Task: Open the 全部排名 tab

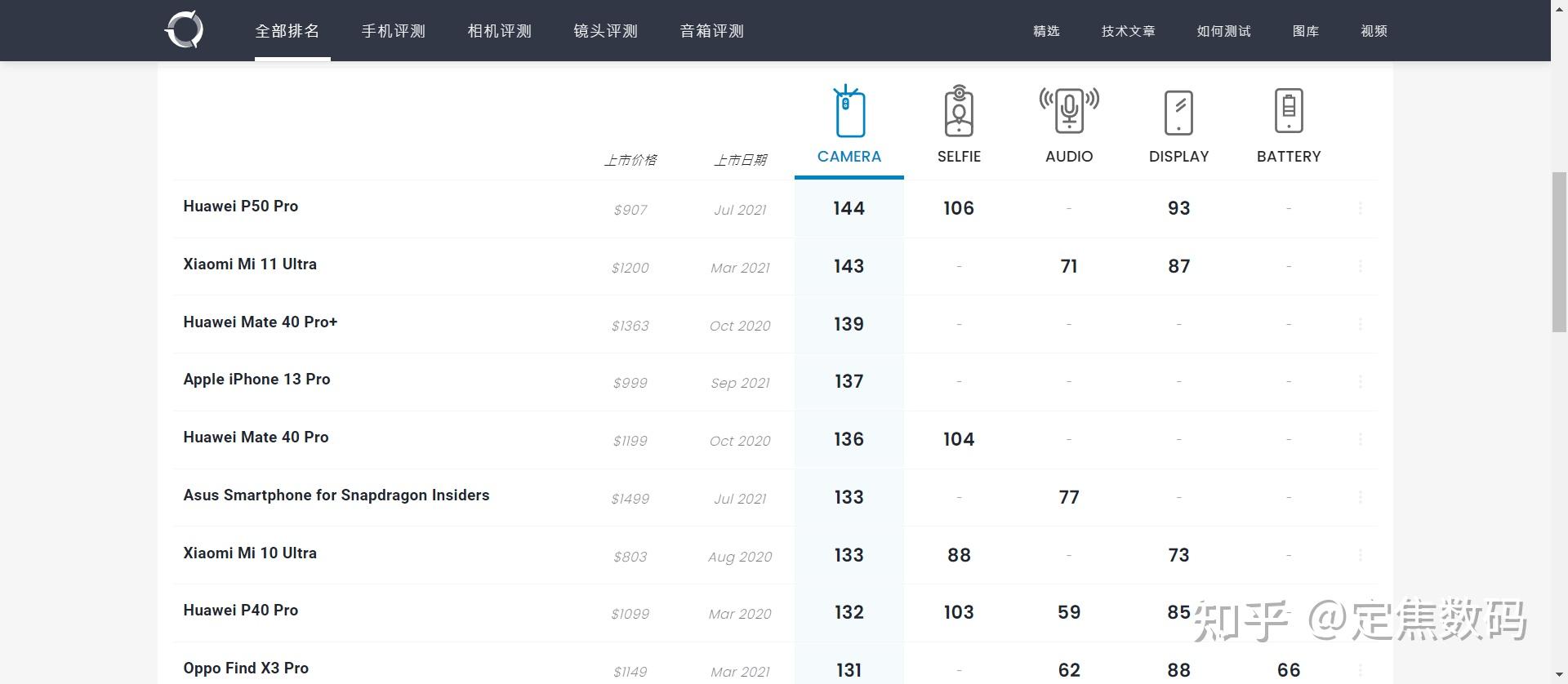Action: [287, 31]
